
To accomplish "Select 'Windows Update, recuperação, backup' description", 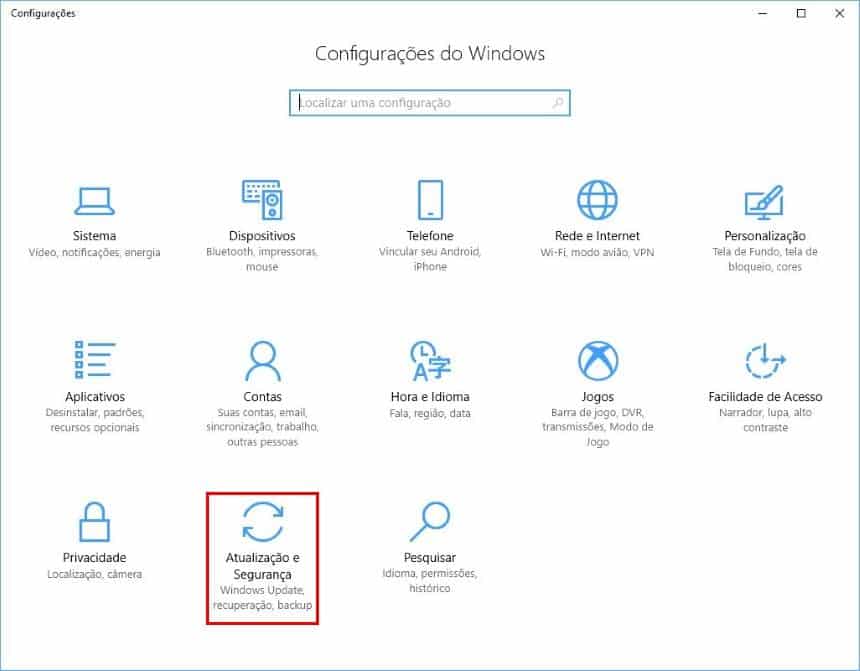I will click(x=263, y=598).
